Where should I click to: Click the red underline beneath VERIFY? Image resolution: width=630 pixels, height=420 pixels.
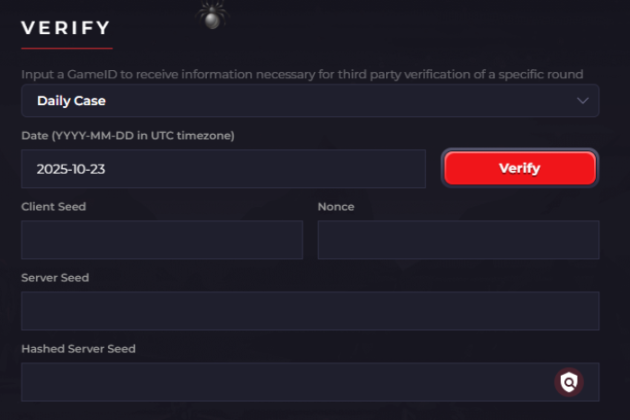pos(66,47)
